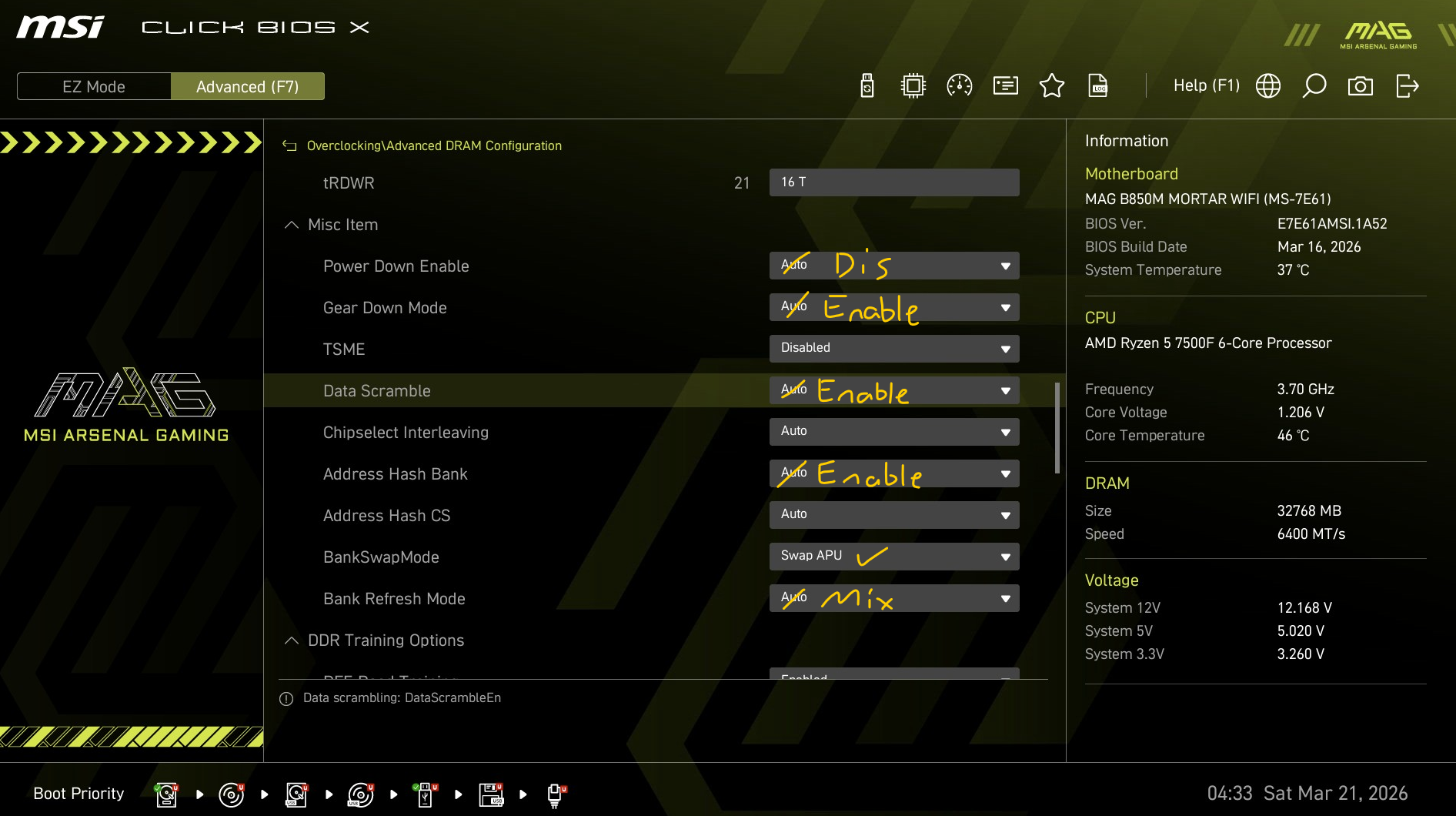Open the M-Flash USB BIOS update icon
Screen dimensions: 1456x816
(x=867, y=85)
